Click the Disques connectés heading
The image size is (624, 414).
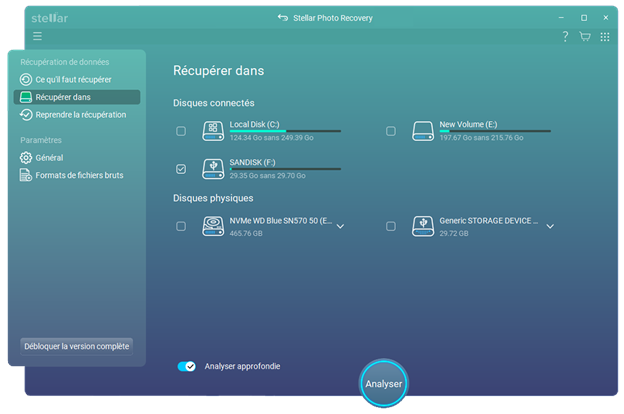(x=214, y=103)
